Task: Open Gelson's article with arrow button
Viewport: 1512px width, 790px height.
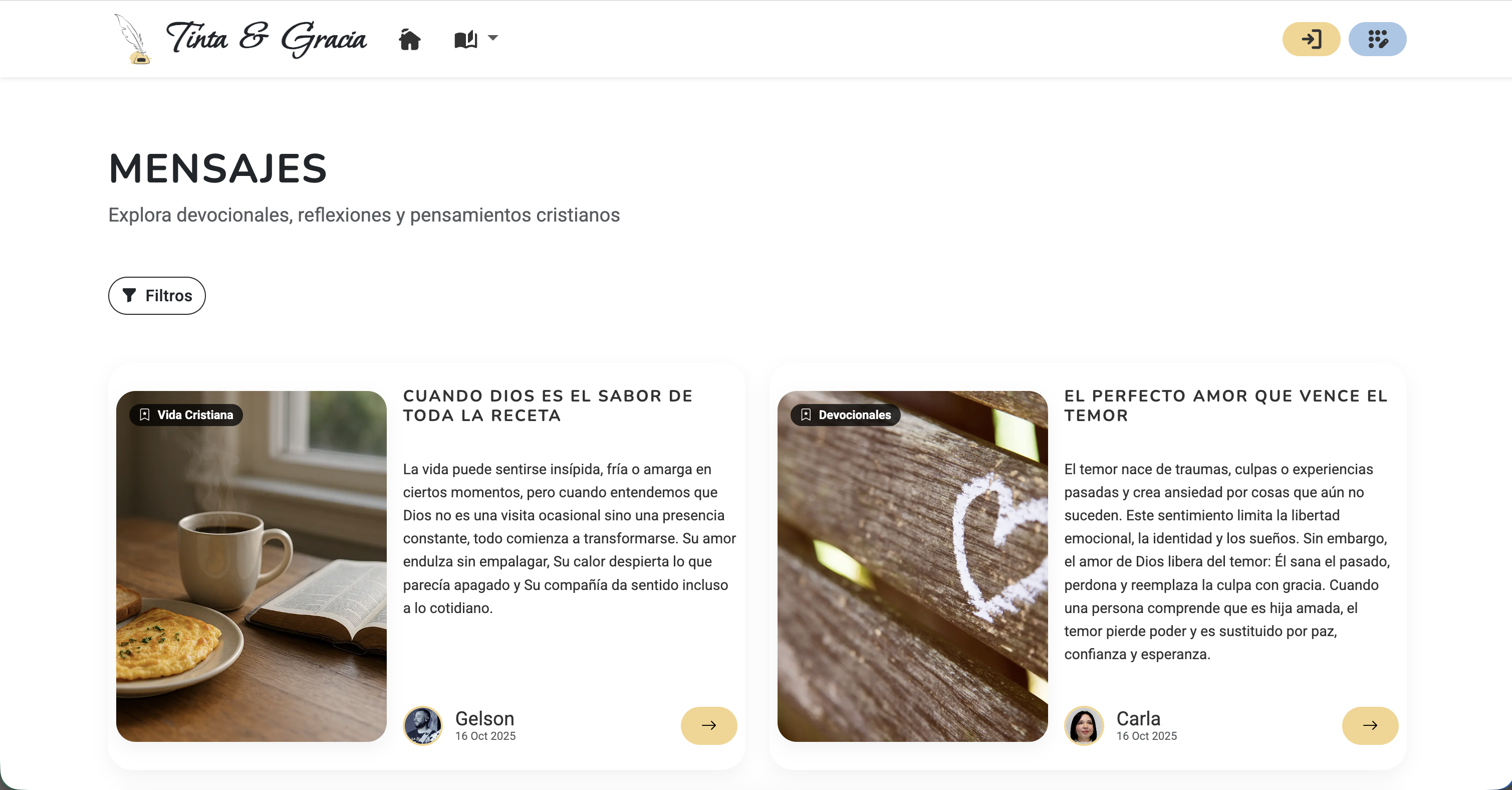Action: [708, 725]
